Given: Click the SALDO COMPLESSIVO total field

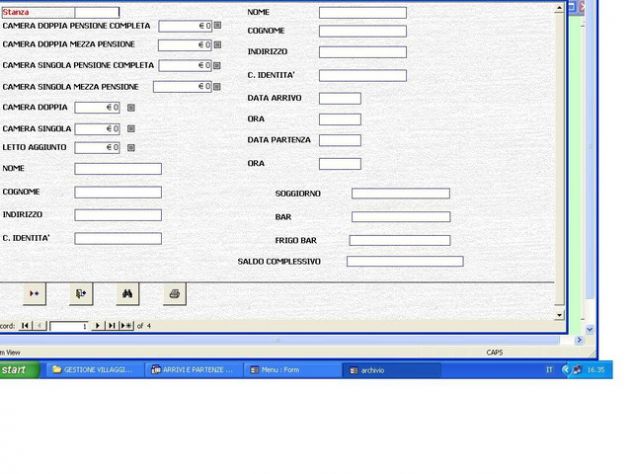Looking at the screenshot, I should pyautogui.click(x=405, y=262).
